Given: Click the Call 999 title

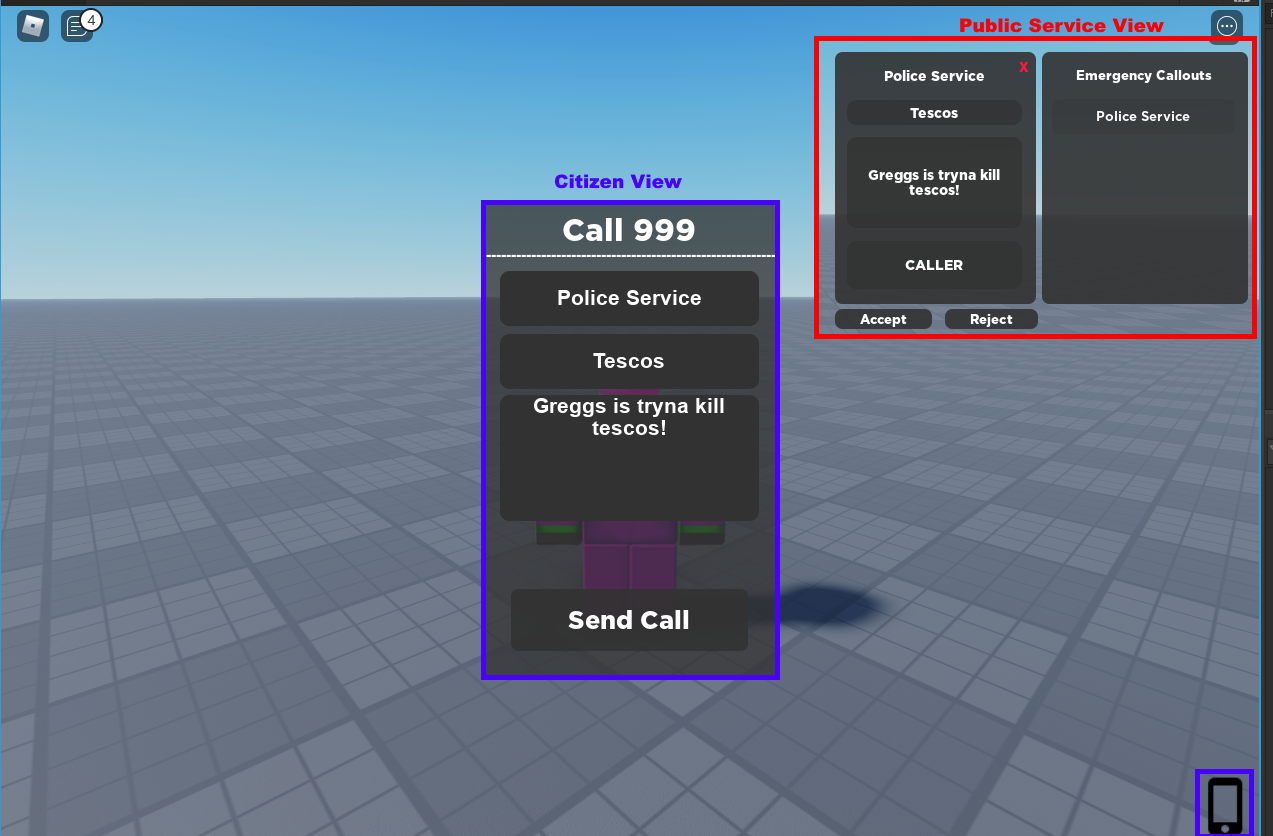Looking at the screenshot, I should pyautogui.click(x=629, y=230).
